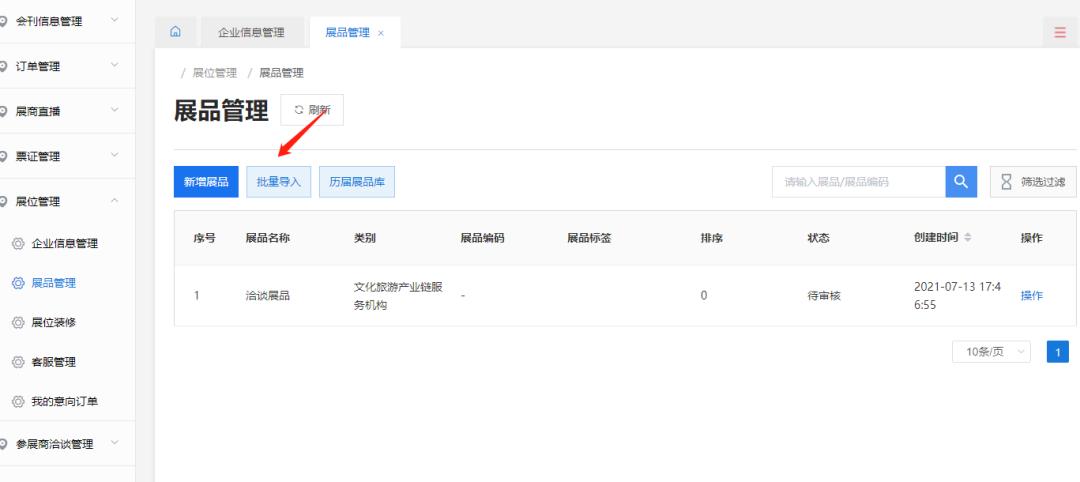
Task: Click the gear icon beside 展位装修
Action: 18,322
